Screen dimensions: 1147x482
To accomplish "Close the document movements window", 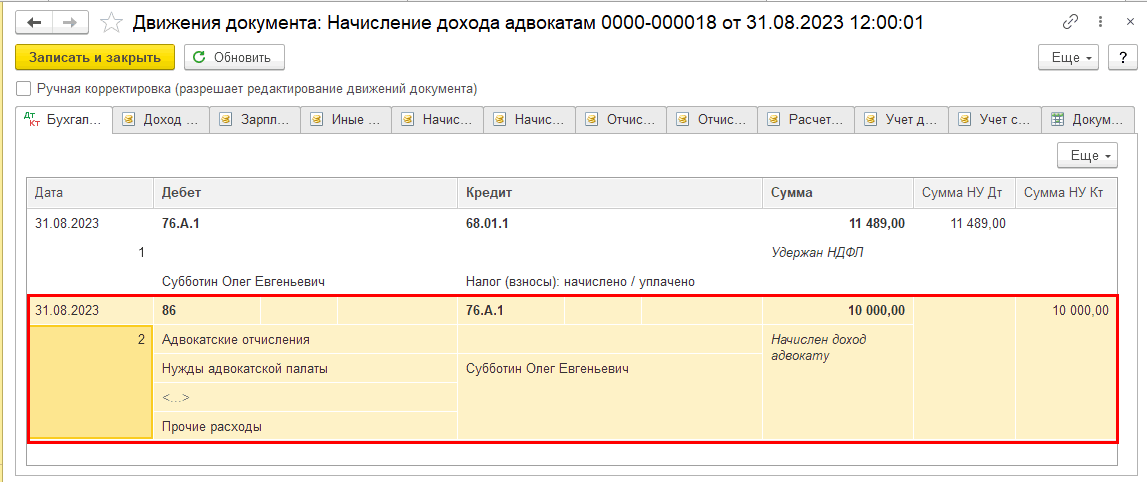I will coord(1125,21).
